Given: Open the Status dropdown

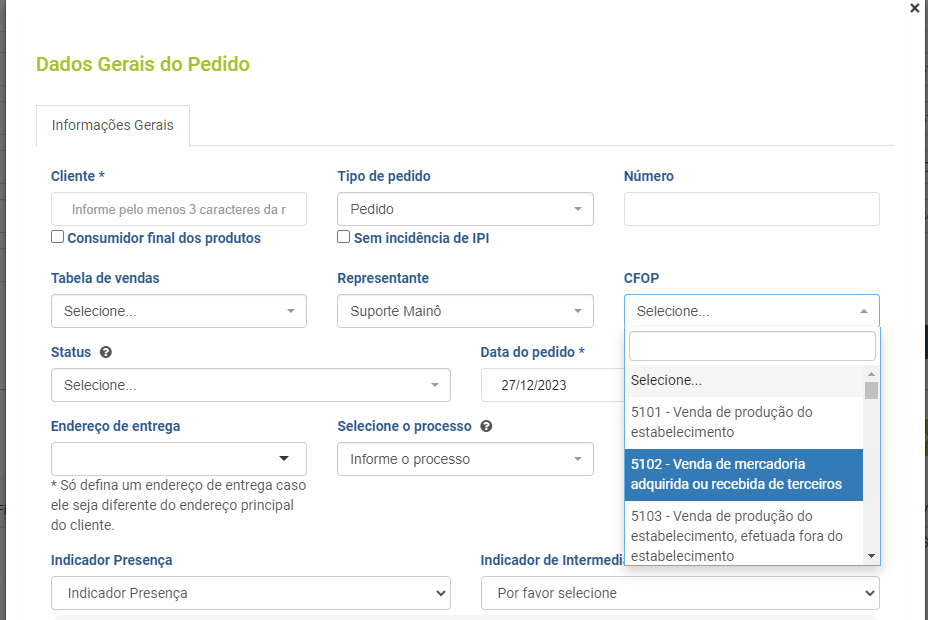Looking at the screenshot, I should (x=251, y=385).
